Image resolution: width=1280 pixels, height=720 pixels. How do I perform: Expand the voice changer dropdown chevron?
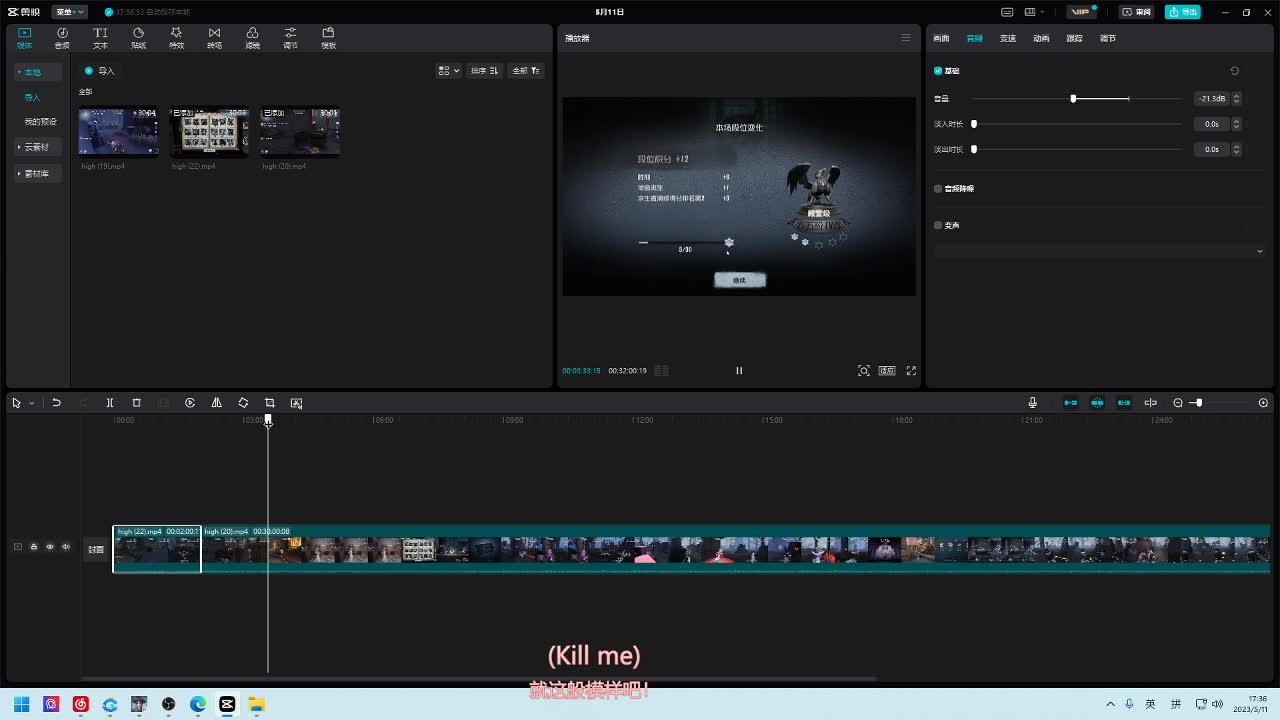click(1259, 251)
